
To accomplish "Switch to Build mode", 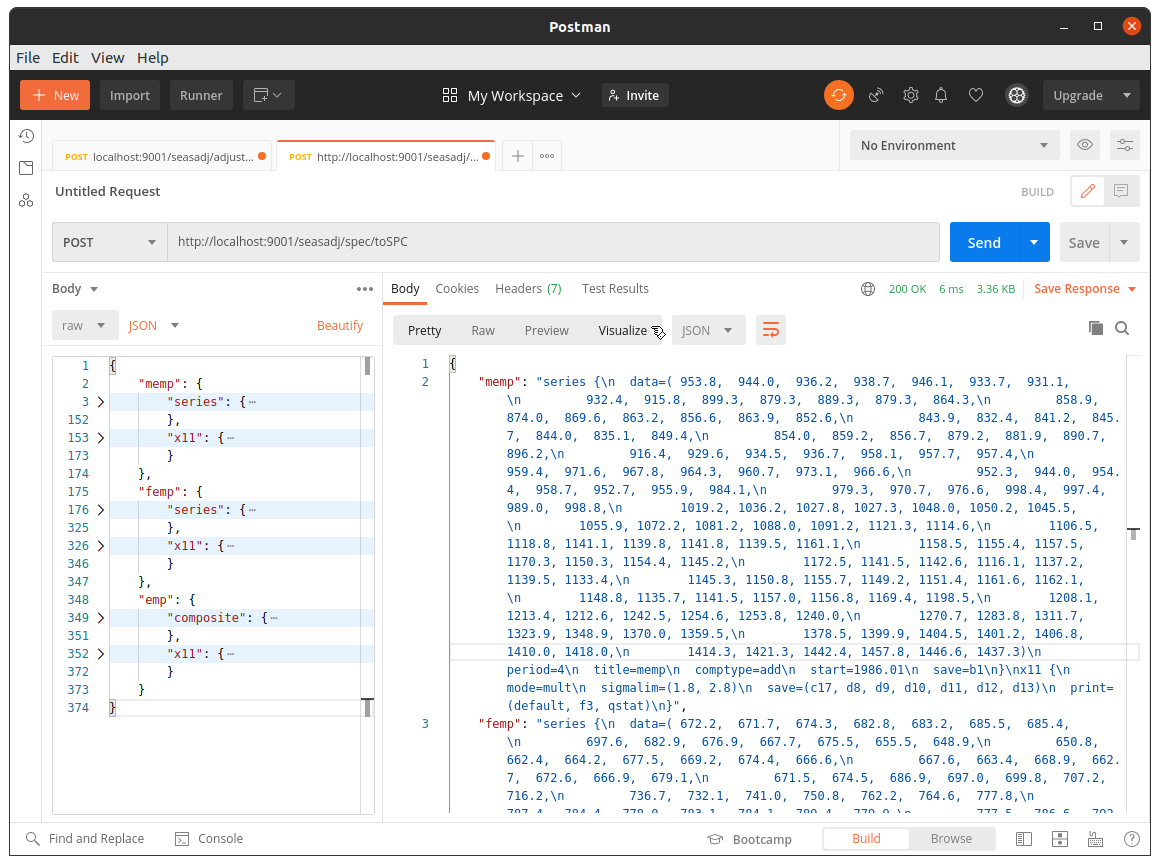I will (x=866, y=838).
